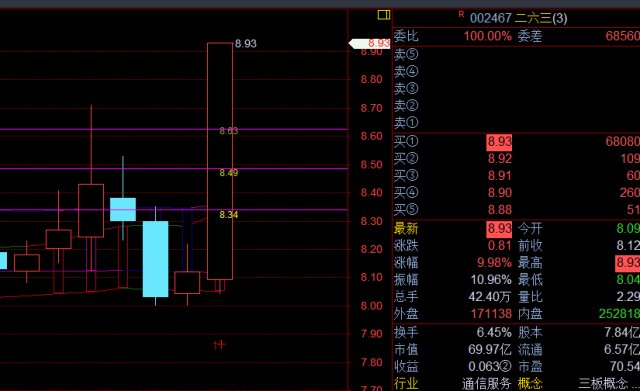Screen dimensions: 640x391
Task: Select the 买⑤ bid row label
Action: coord(406,209)
